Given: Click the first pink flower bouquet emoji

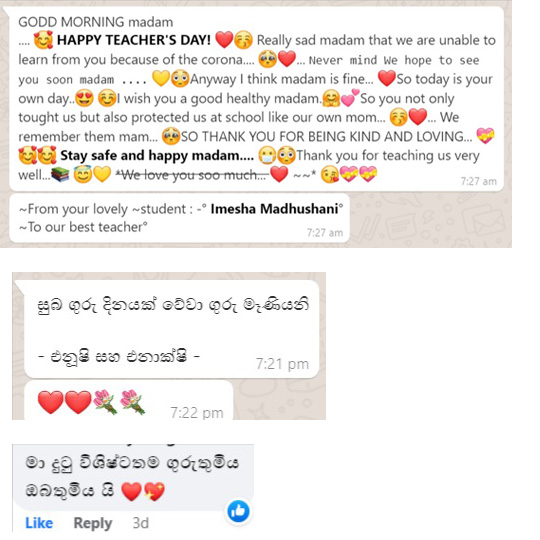Looking at the screenshot, I should click(105, 402).
